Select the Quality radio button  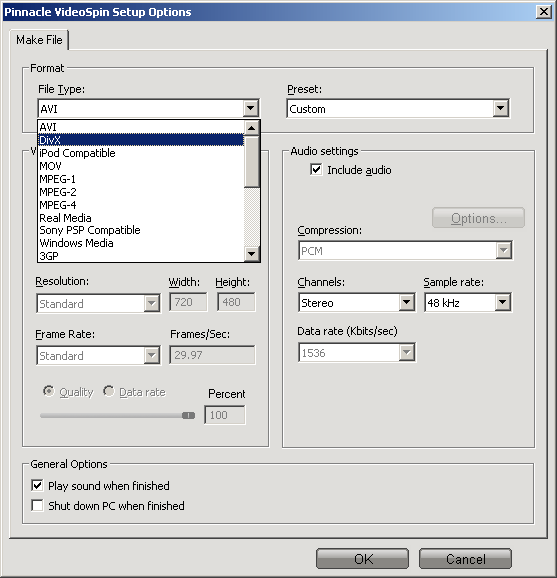pyautogui.click(x=49, y=391)
